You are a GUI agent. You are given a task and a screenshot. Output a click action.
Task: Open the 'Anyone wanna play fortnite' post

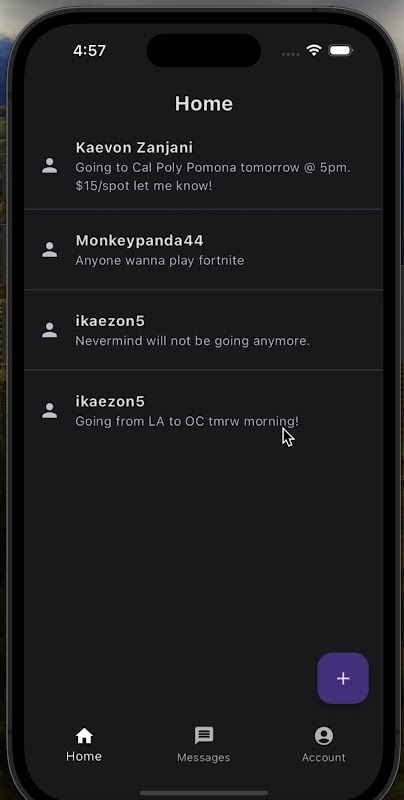point(204,249)
